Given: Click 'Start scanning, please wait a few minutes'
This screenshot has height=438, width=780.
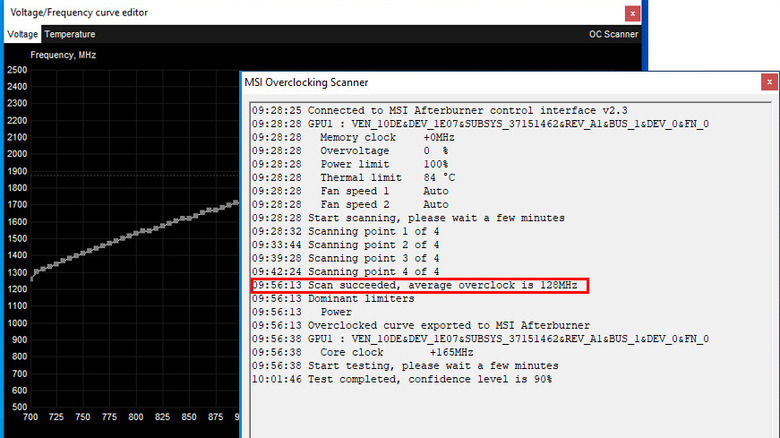Looking at the screenshot, I should (408, 218).
